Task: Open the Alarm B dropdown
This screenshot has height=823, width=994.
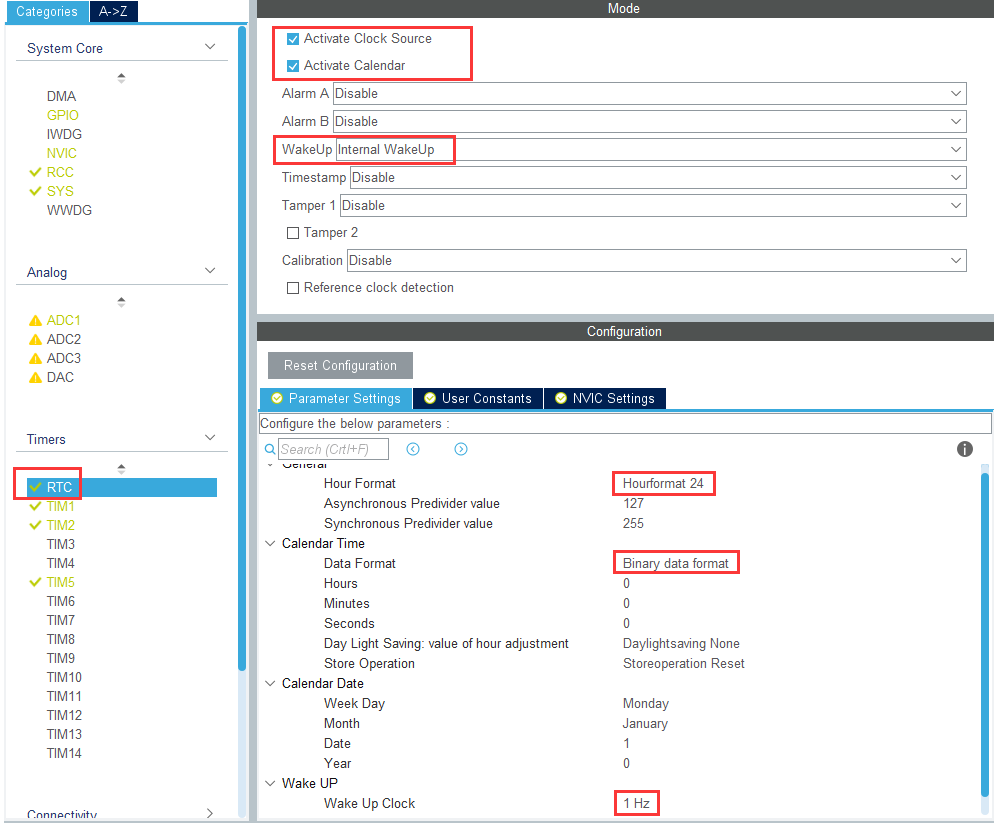Action: 650,122
